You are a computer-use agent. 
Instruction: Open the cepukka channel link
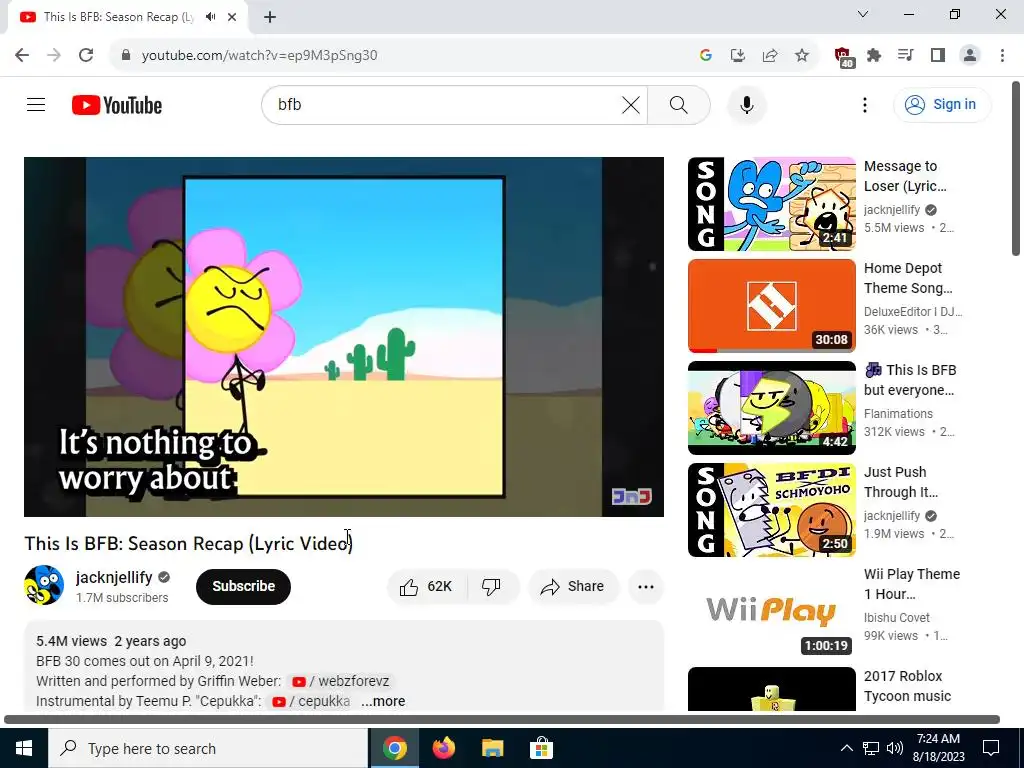[311, 701]
